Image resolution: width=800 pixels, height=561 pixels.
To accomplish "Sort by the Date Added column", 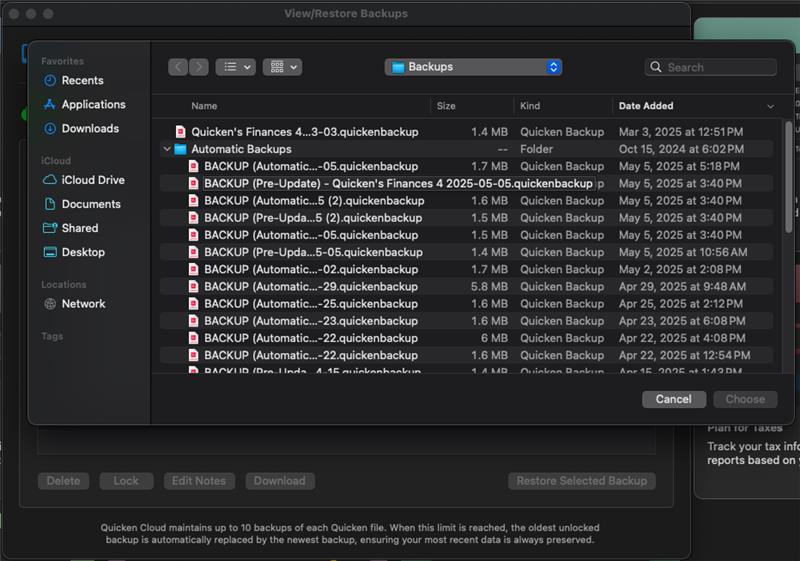I will [646, 106].
